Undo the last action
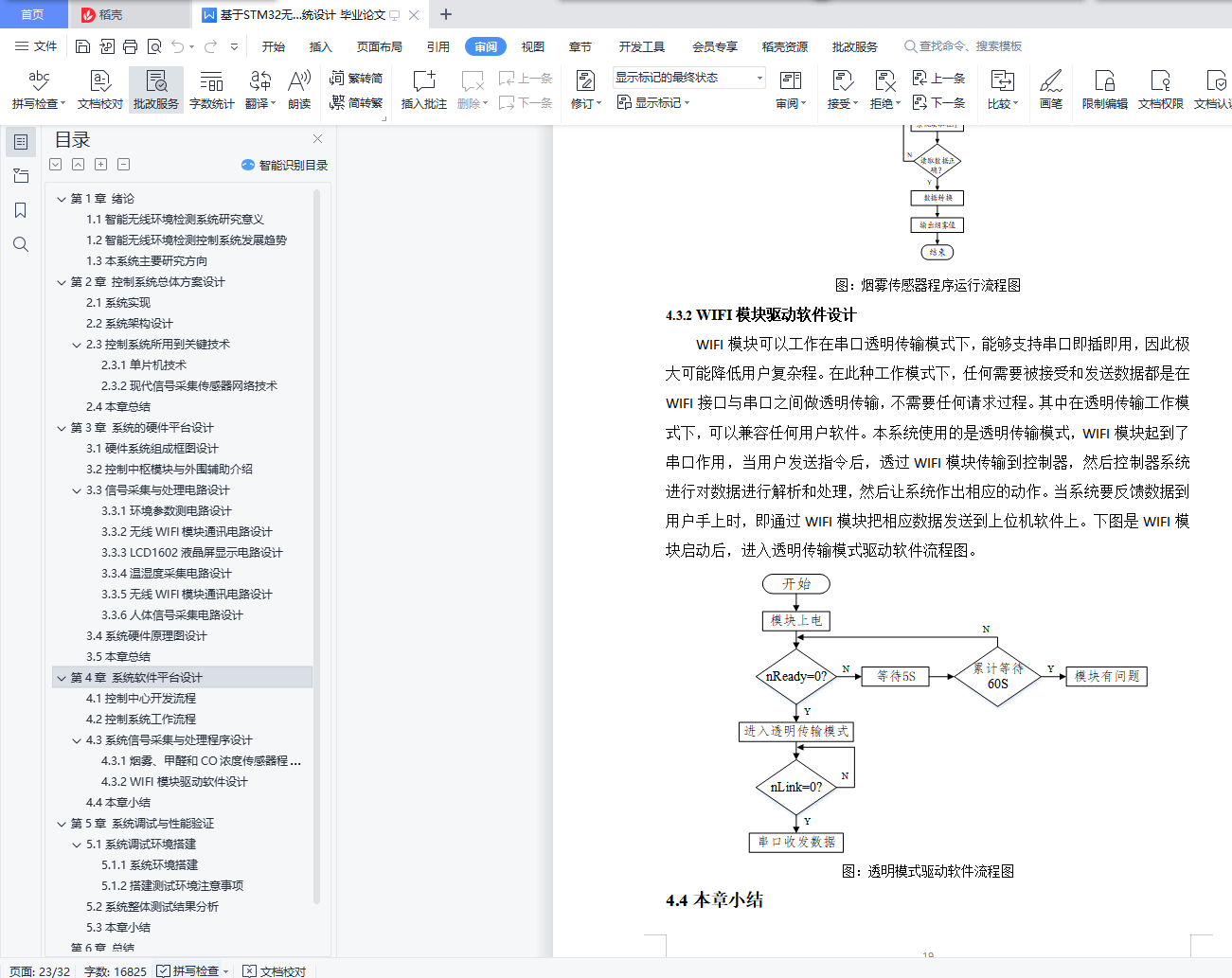 [178, 46]
